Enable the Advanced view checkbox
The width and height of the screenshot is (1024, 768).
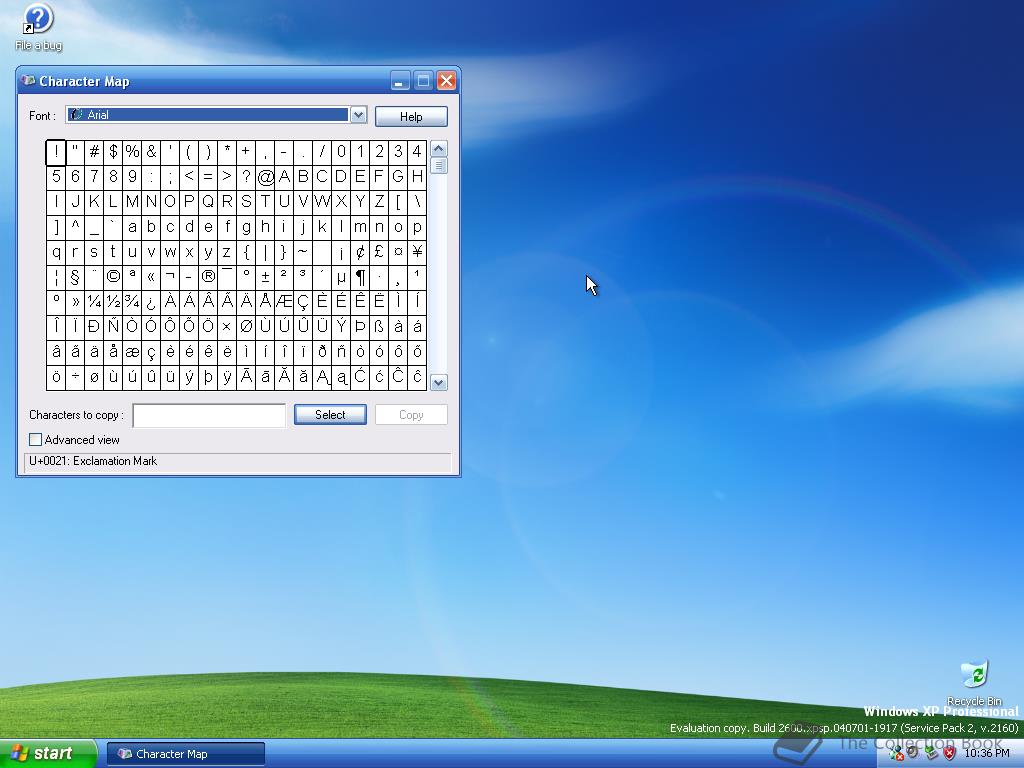tap(35, 440)
